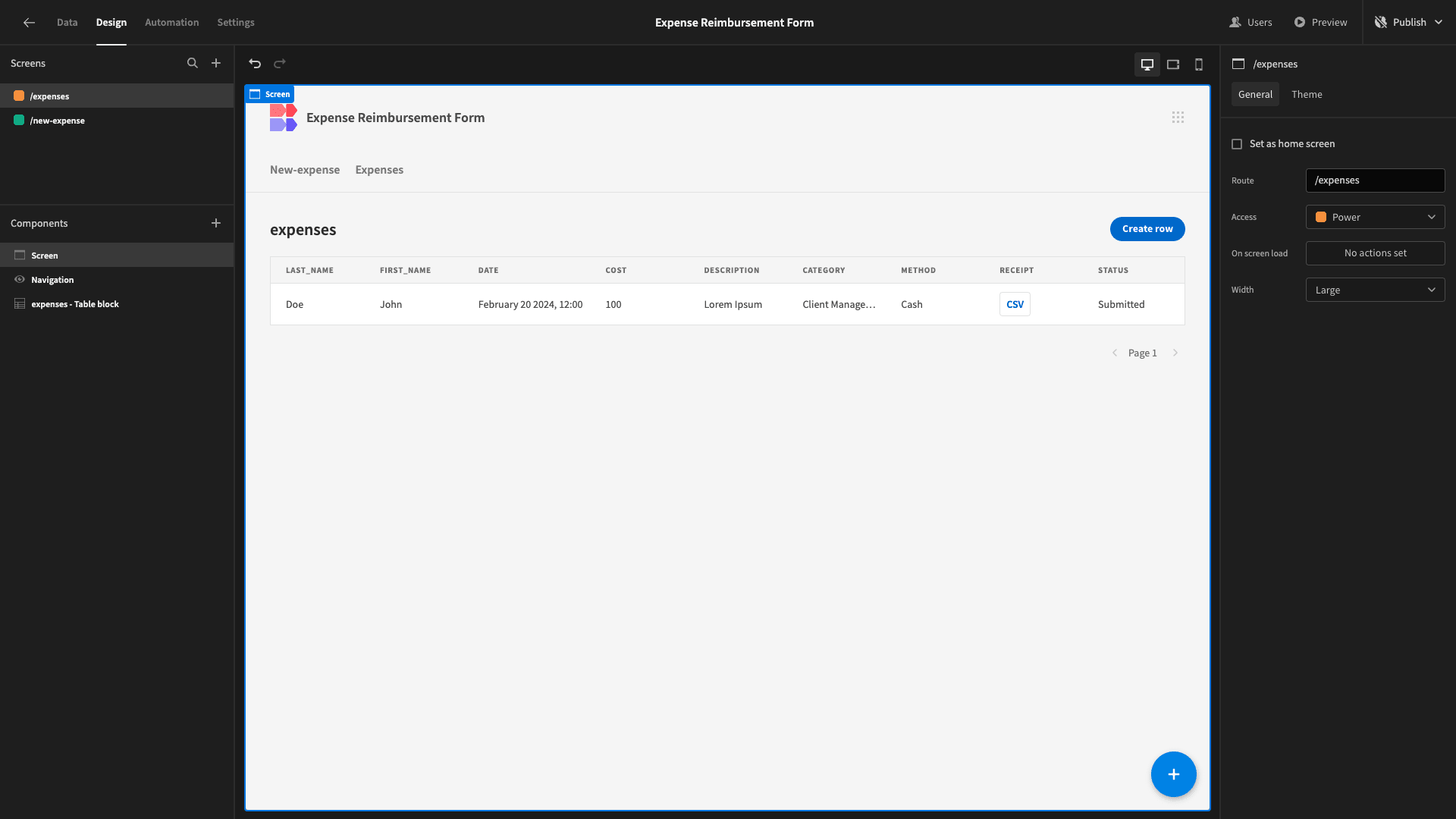
Task: Search screens with magnifier icon
Action: point(193,64)
